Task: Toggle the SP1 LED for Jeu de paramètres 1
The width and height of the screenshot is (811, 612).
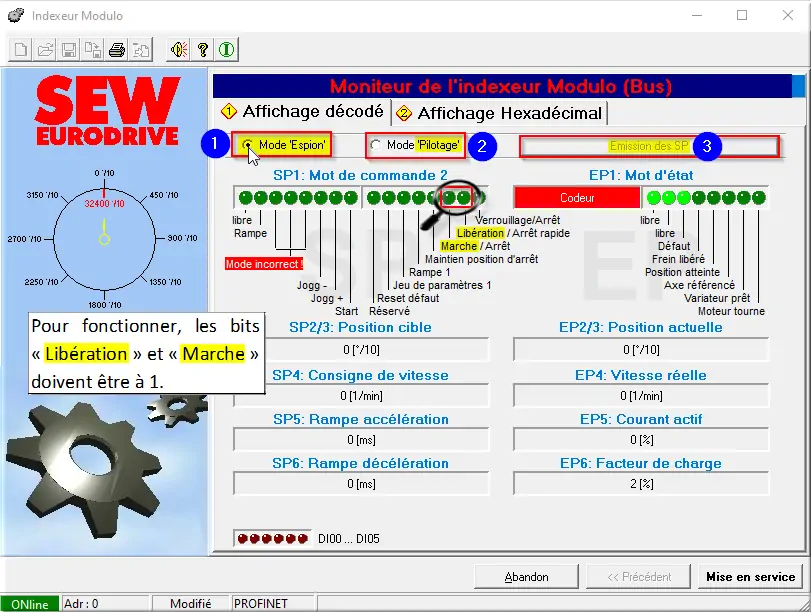Action: [403, 198]
